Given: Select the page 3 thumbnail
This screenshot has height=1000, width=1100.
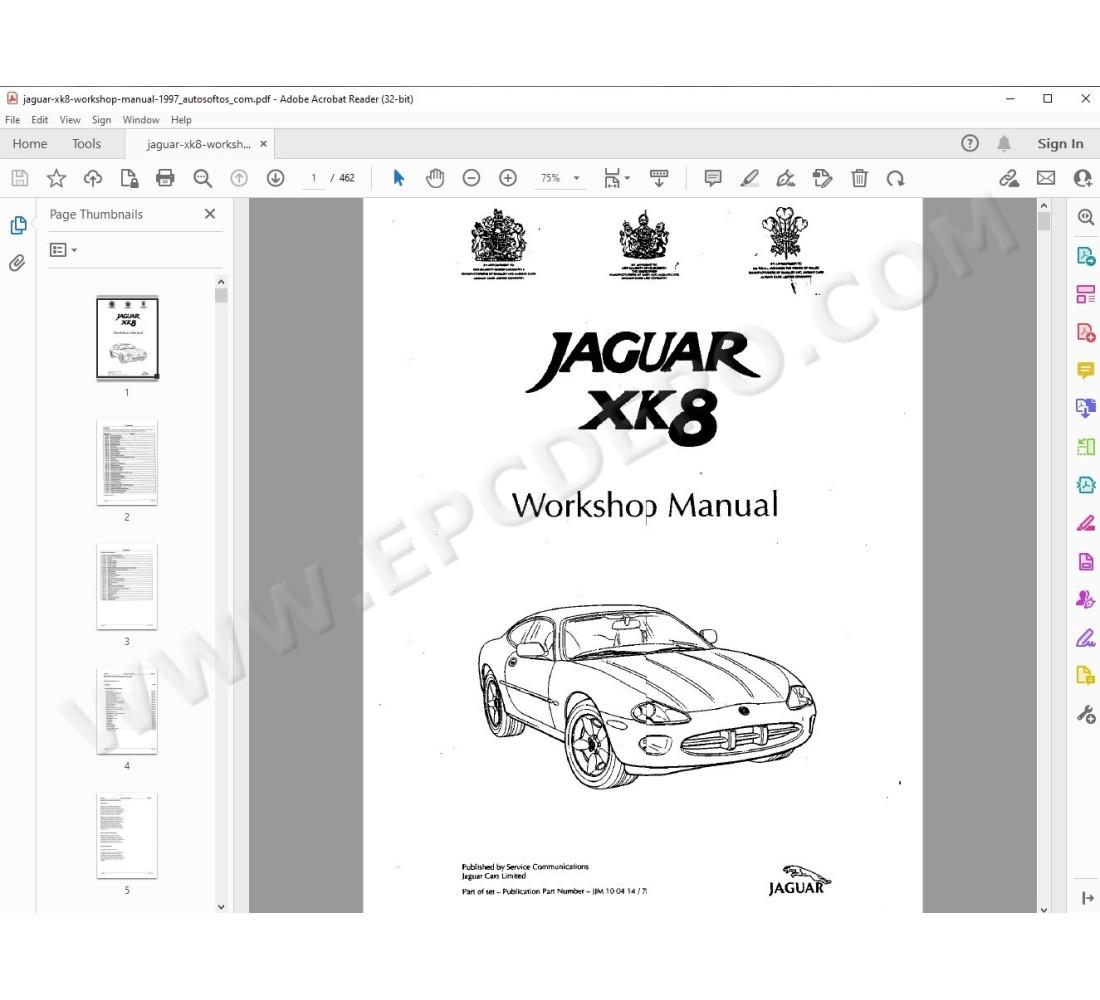Looking at the screenshot, I should click(x=127, y=587).
